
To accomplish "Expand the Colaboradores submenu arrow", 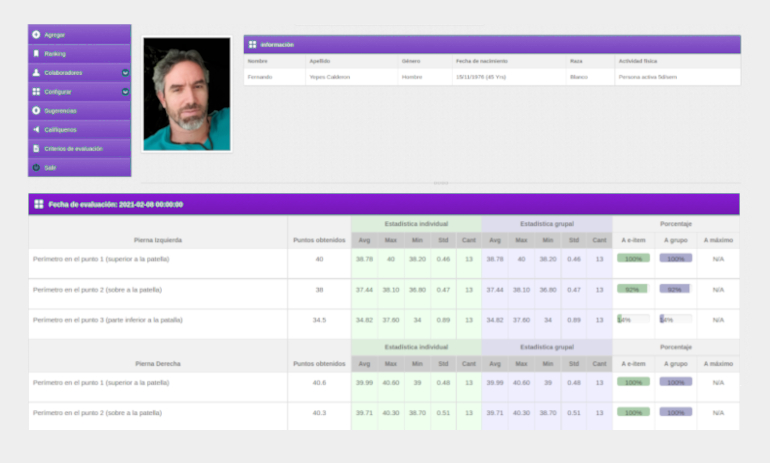I will [125, 73].
